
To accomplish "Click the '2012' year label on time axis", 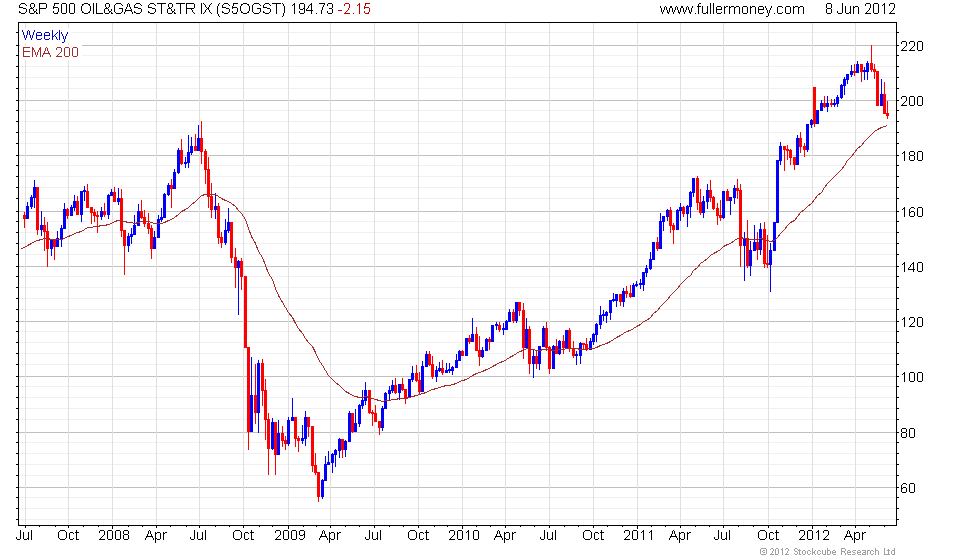I will pos(814,535).
